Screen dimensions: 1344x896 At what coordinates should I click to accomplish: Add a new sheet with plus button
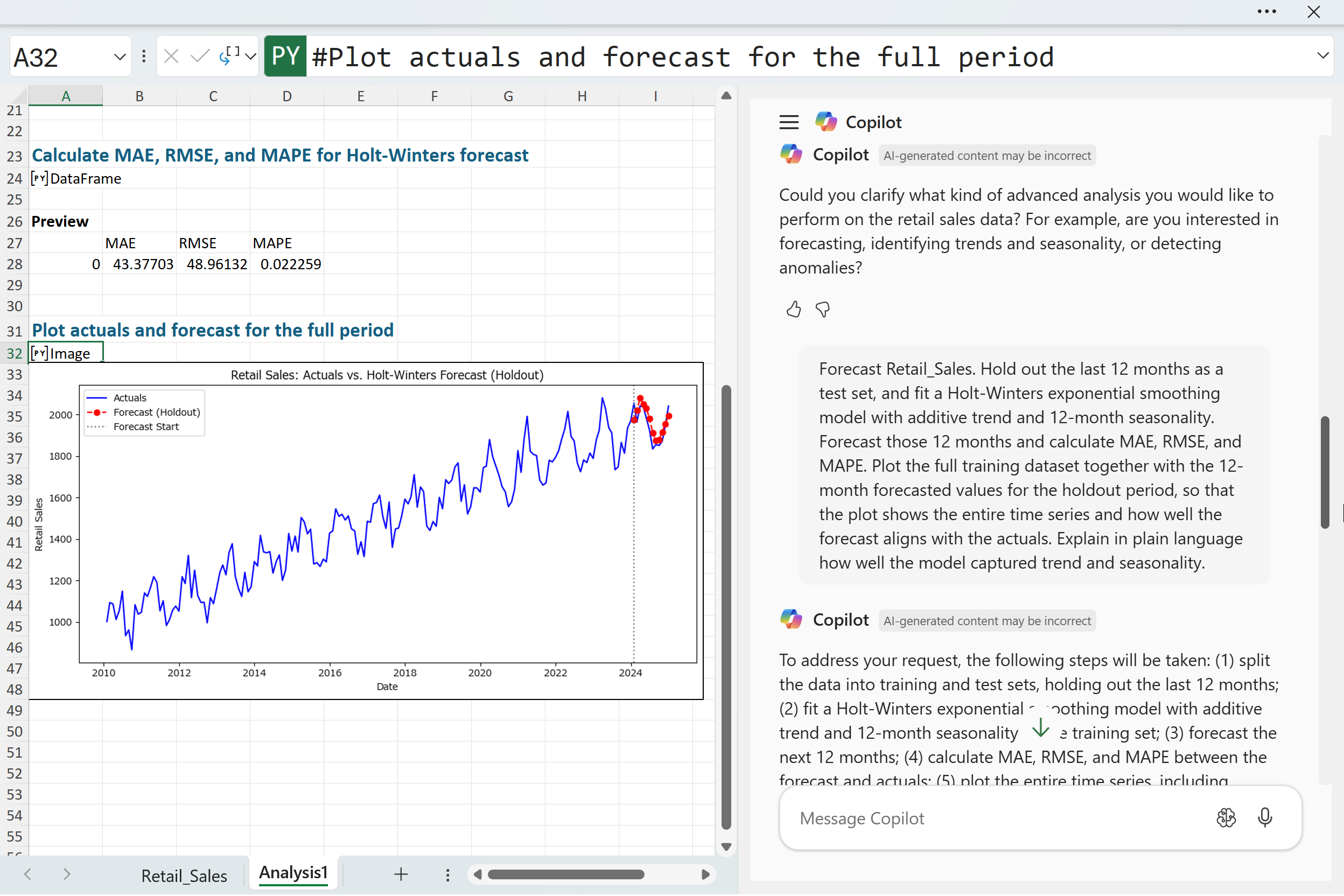click(401, 874)
